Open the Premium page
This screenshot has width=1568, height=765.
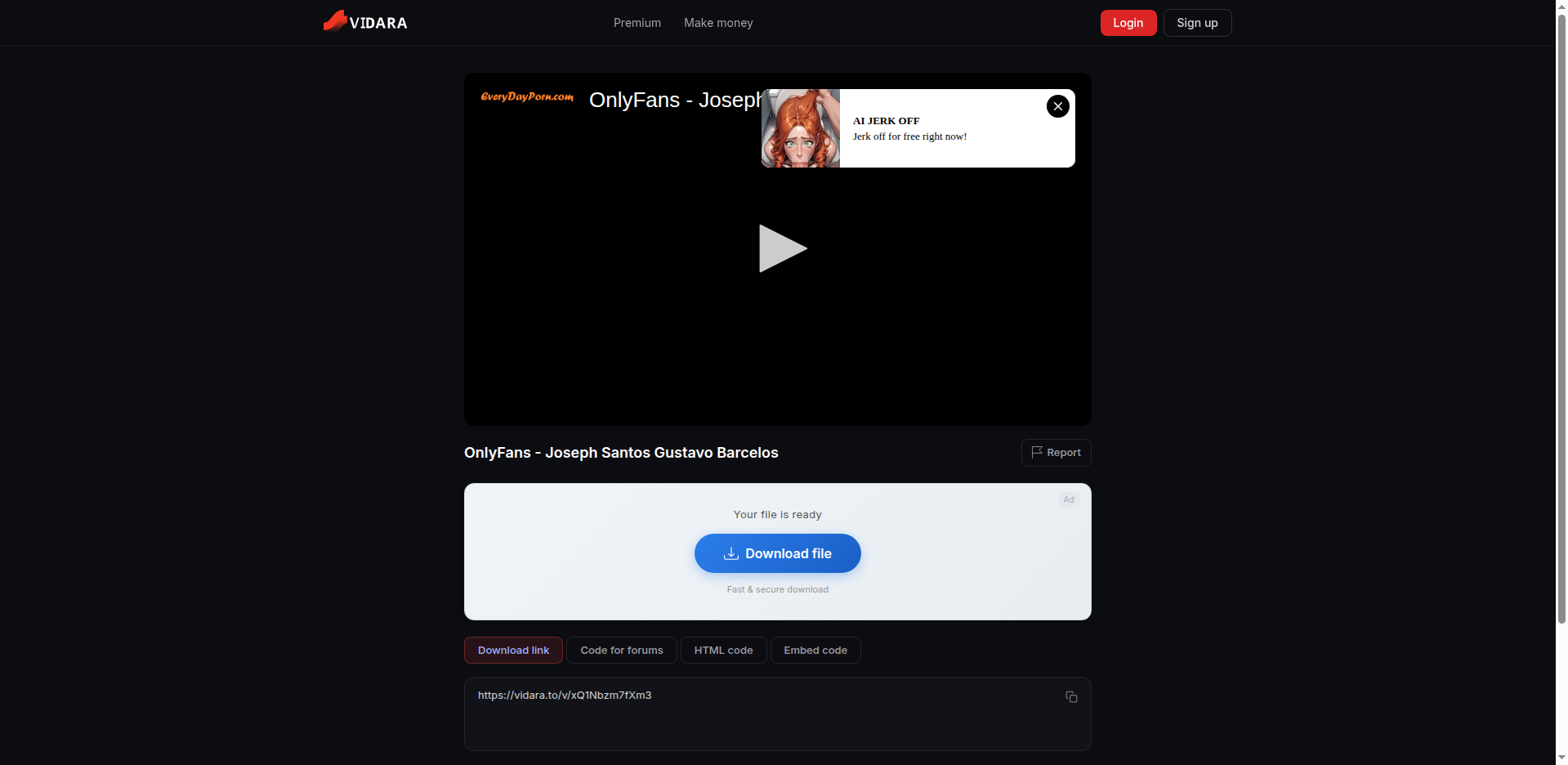point(637,23)
